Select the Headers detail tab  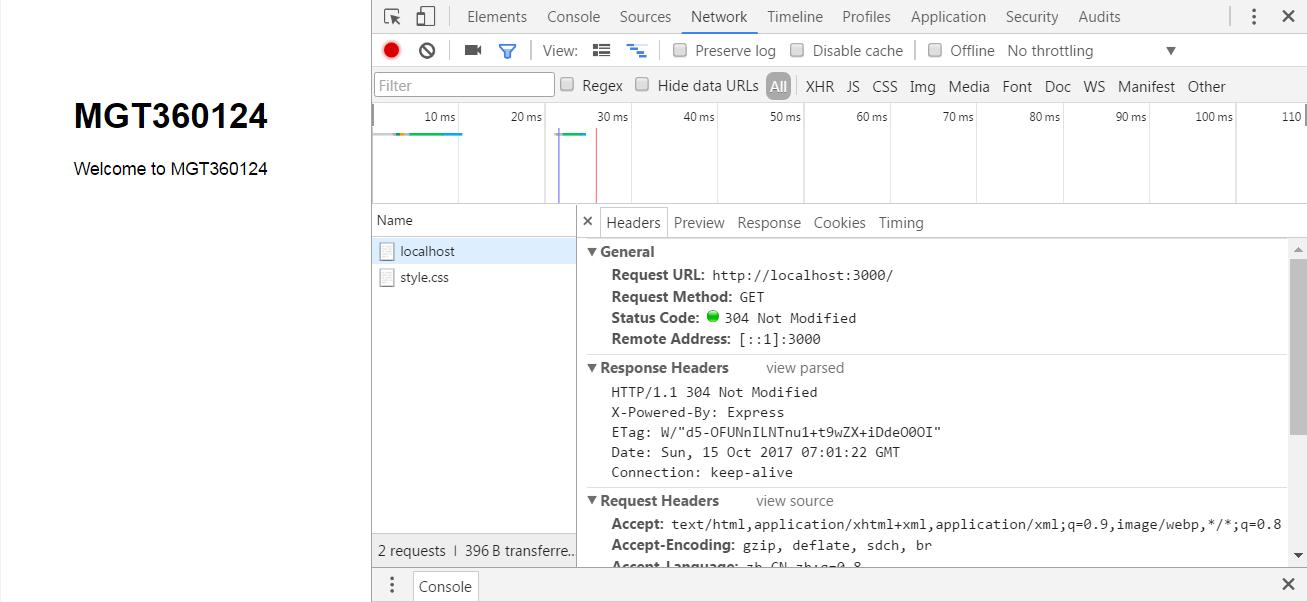[633, 222]
